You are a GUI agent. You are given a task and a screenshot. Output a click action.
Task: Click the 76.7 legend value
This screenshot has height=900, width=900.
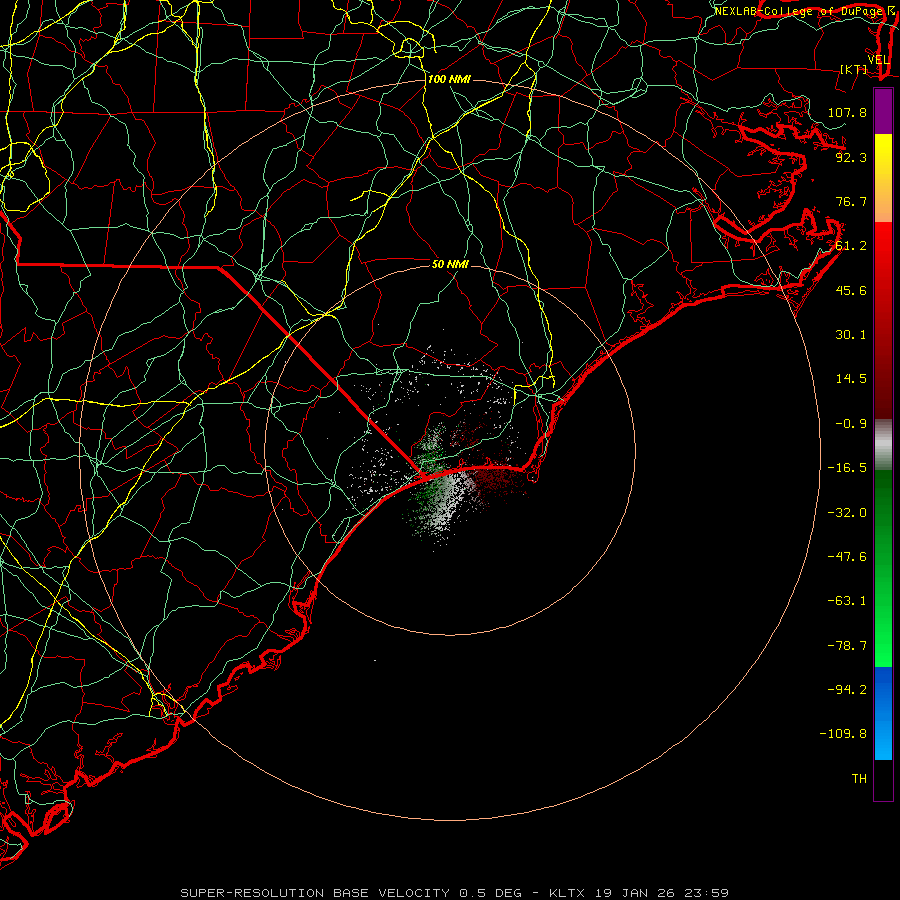[x=851, y=201]
